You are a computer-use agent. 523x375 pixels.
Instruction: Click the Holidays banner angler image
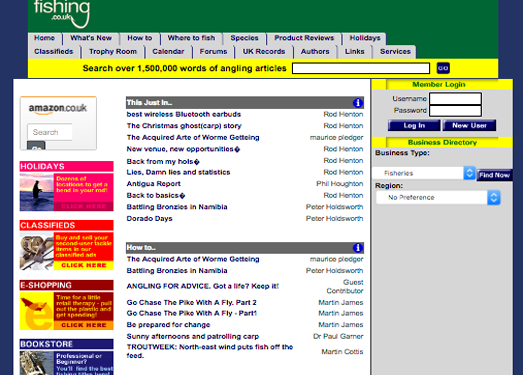[37, 192]
